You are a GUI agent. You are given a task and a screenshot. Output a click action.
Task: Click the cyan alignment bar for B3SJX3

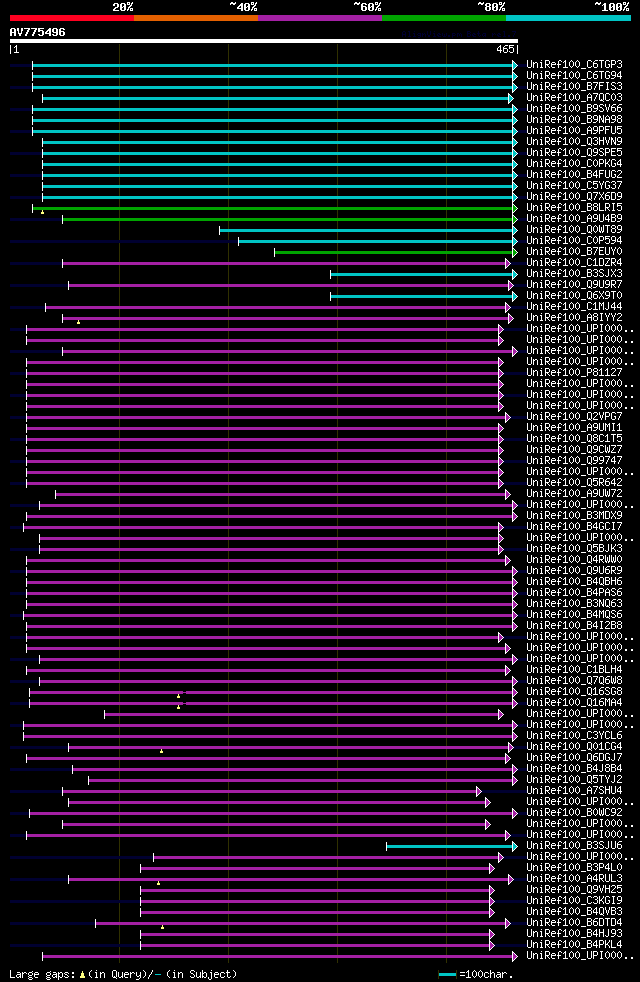point(425,274)
